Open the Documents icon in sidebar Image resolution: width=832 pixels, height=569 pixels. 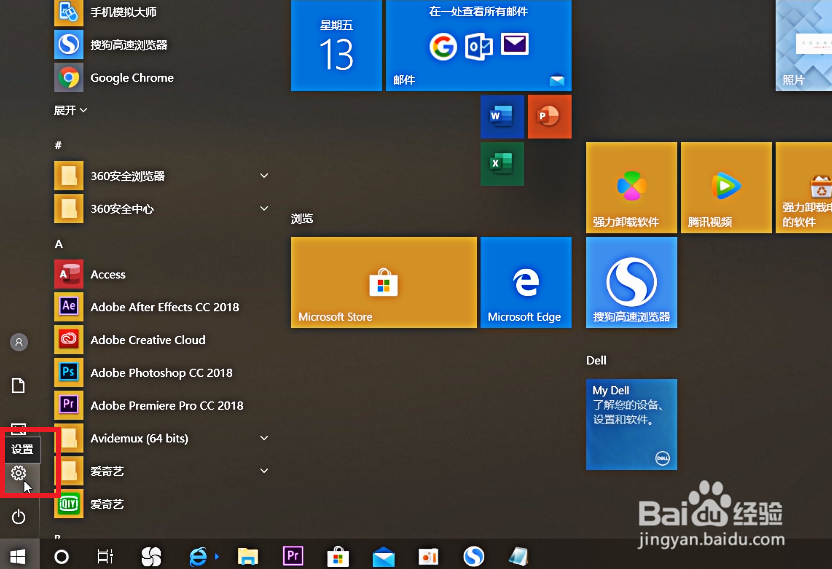19,386
